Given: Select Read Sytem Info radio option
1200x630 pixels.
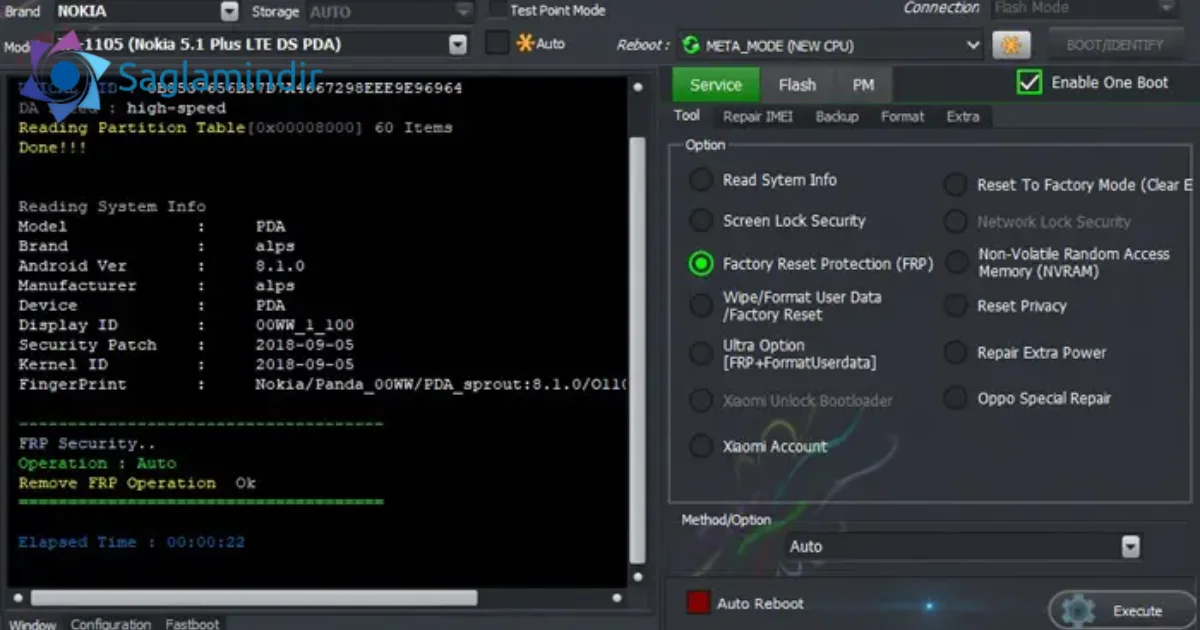Looking at the screenshot, I should point(701,180).
